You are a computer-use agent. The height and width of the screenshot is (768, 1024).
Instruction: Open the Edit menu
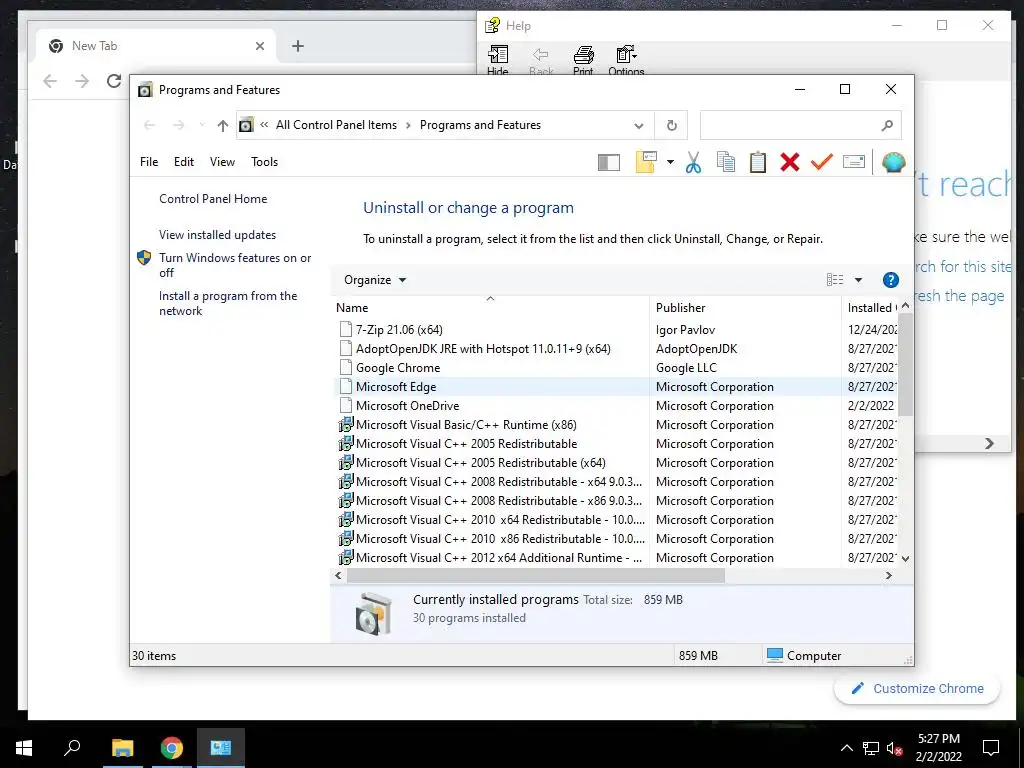tap(184, 162)
